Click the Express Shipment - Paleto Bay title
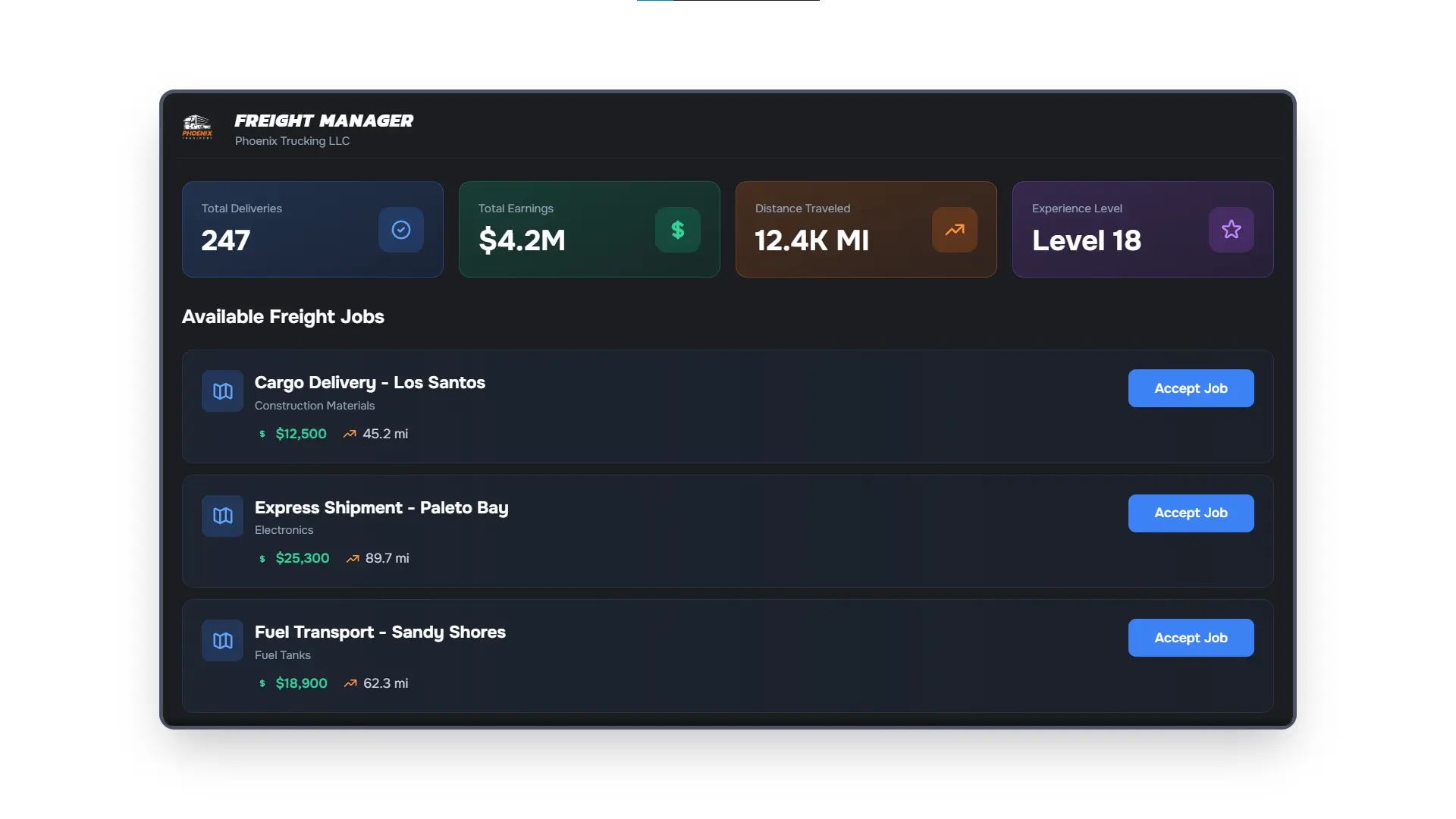Viewport: 1456px width, 819px height. (381, 508)
